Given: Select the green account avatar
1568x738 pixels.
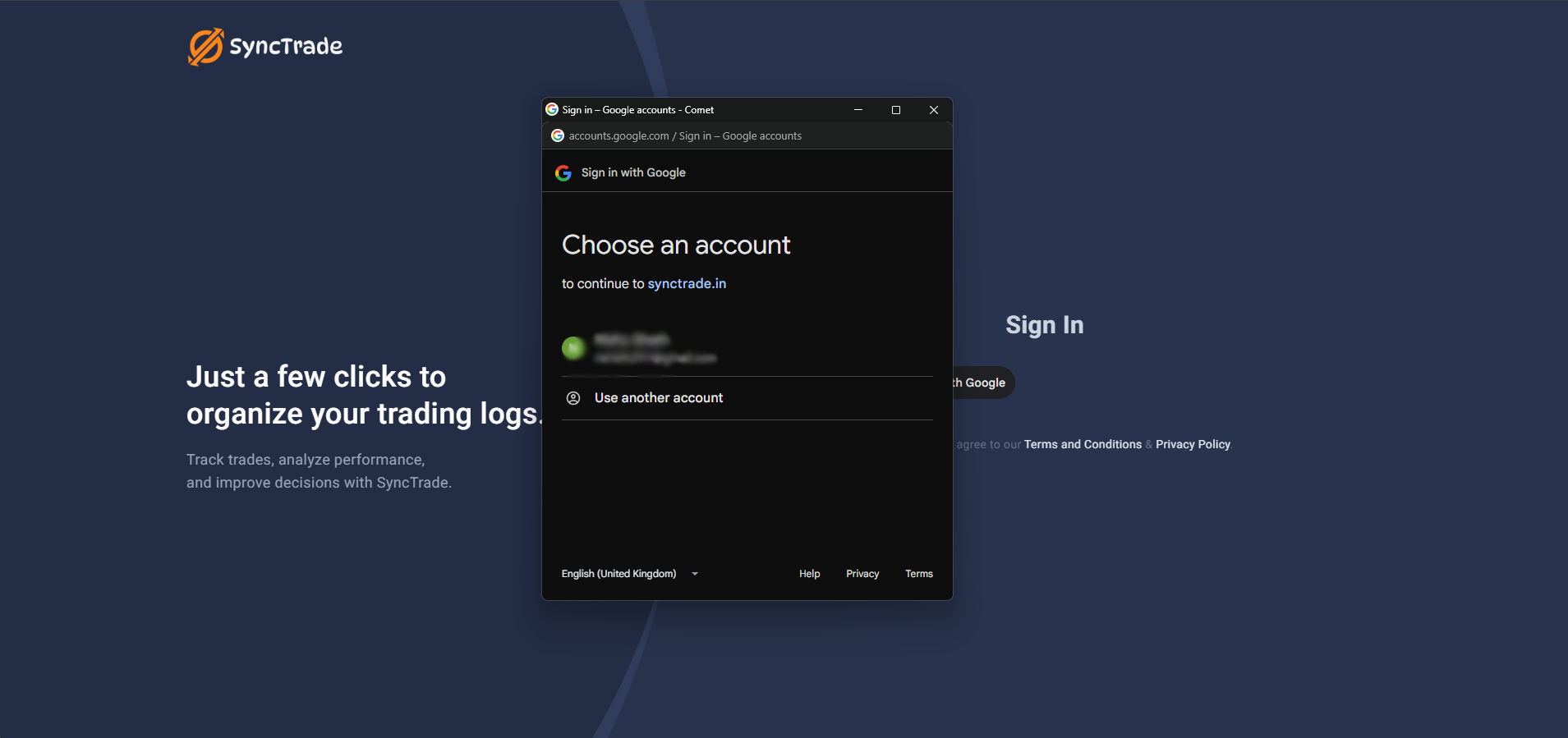Looking at the screenshot, I should point(573,349).
